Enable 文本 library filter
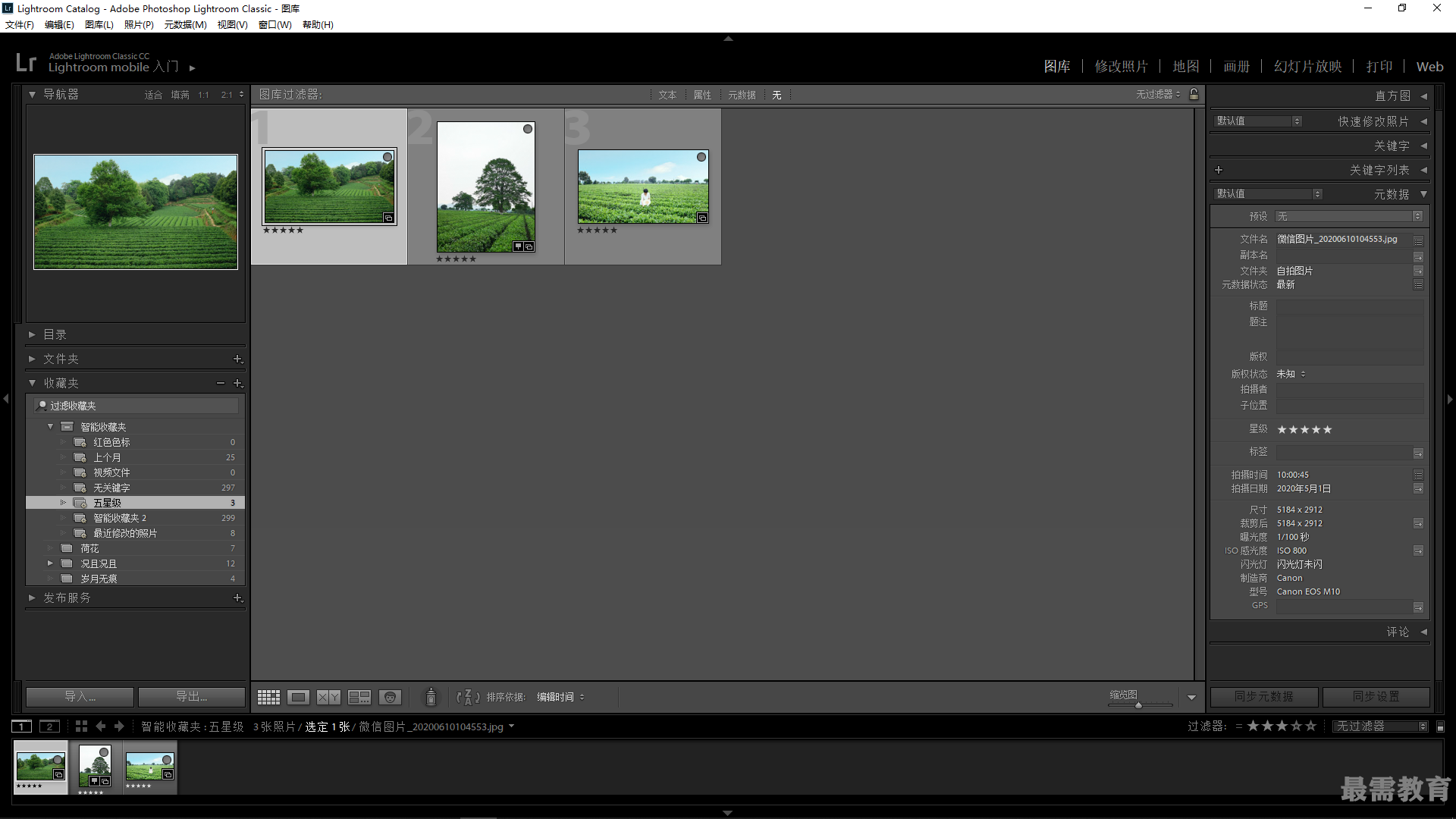The width and height of the screenshot is (1456, 819). 667,95
